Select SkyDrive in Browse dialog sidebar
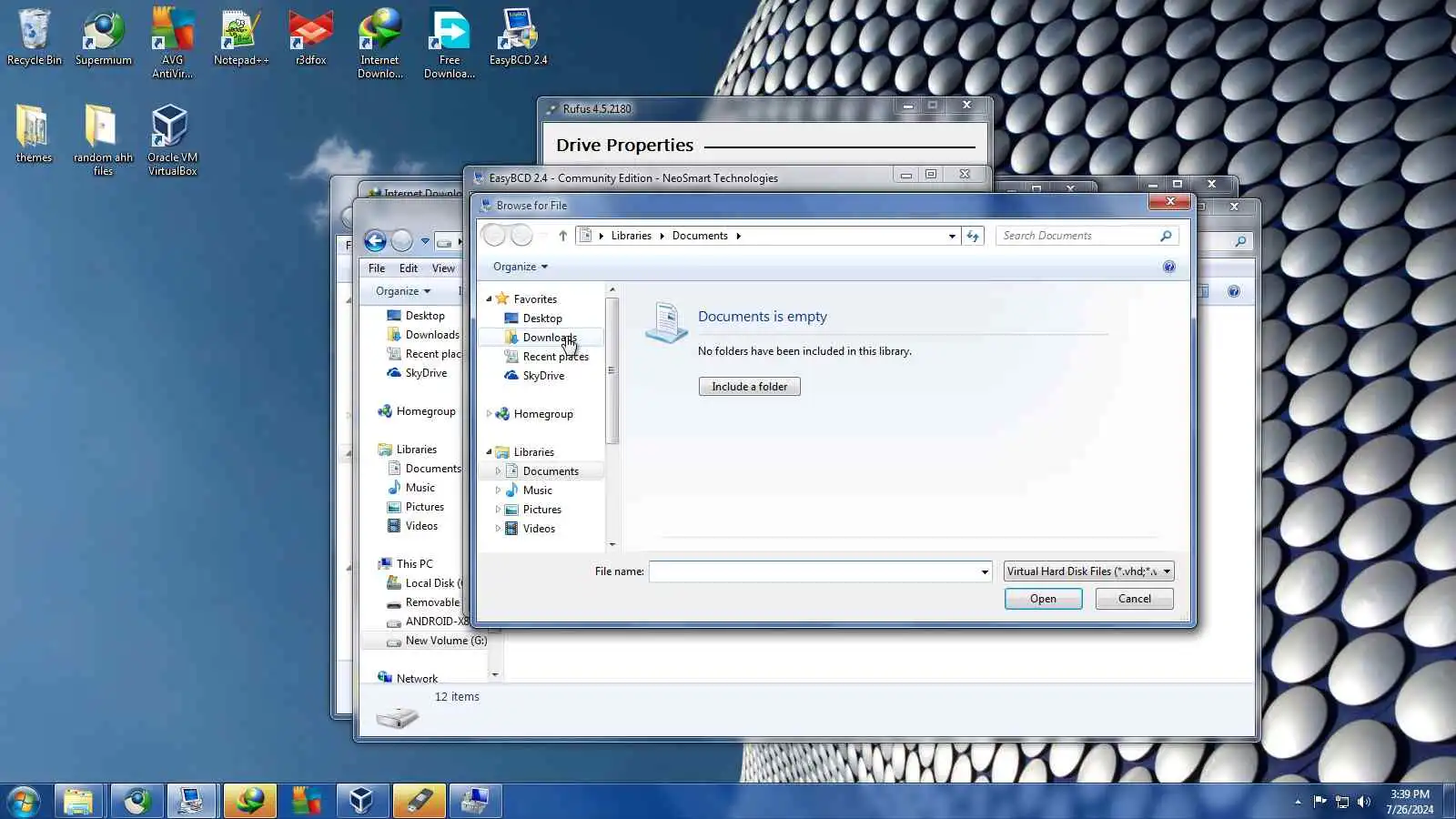The width and height of the screenshot is (1456, 819). point(543,376)
